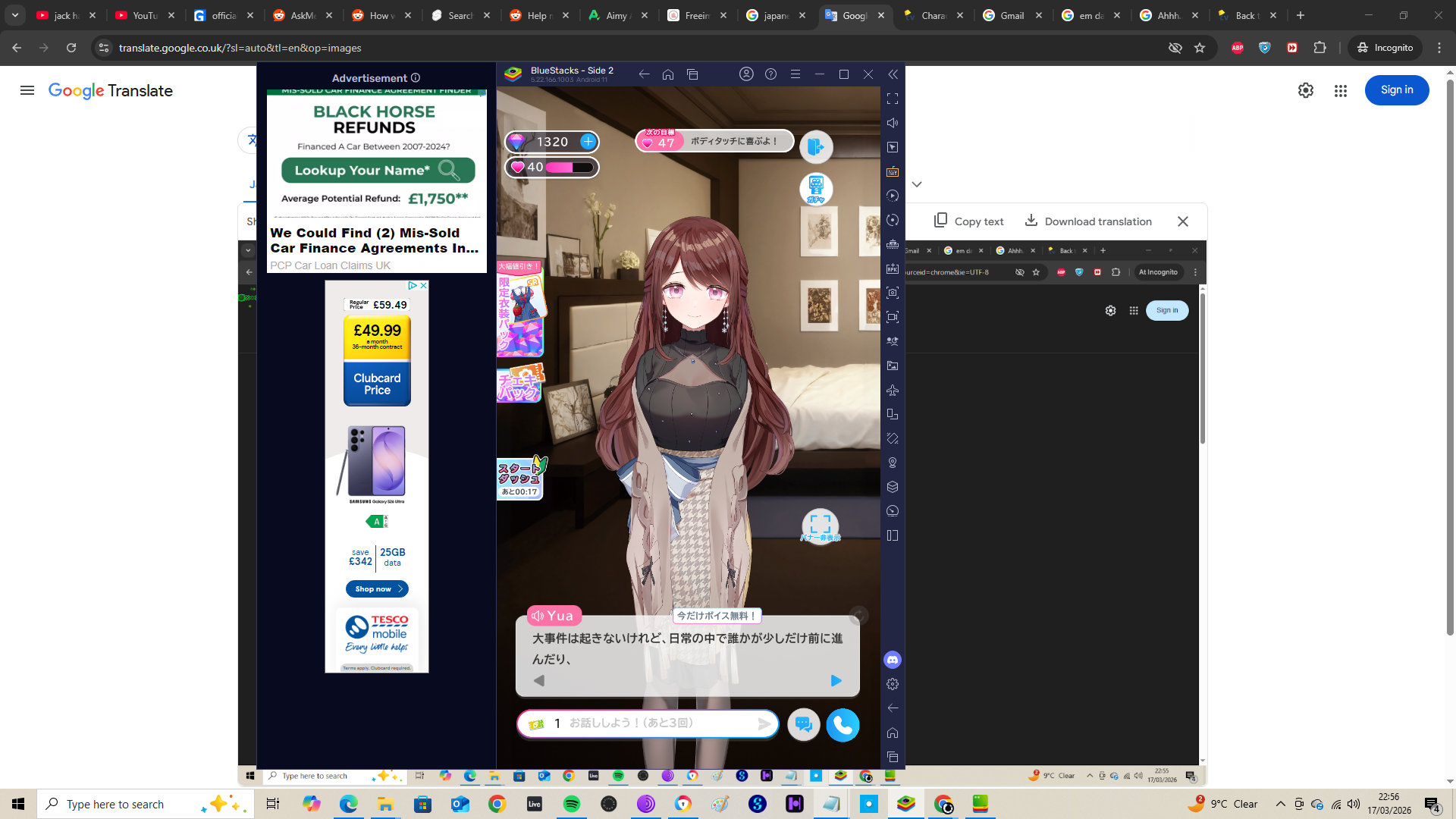Bookmark page with star icon
The image size is (1456, 819).
(1200, 48)
